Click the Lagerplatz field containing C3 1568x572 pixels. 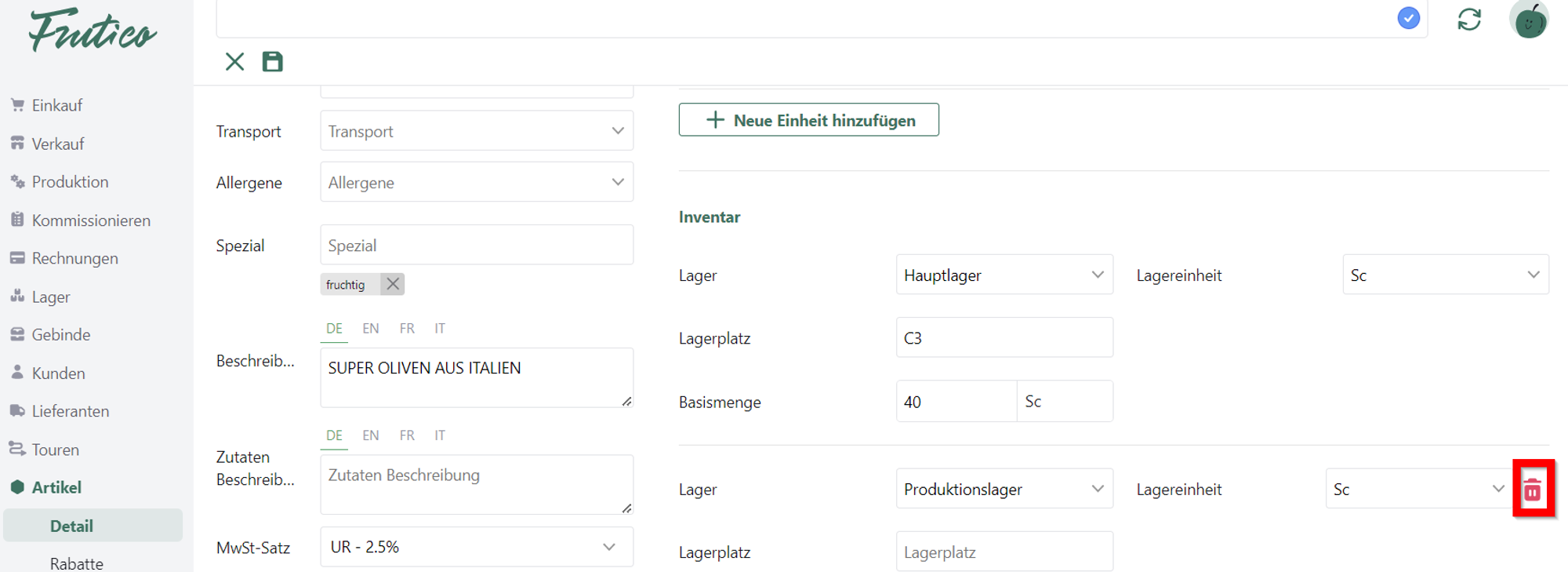click(x=1004, y=338)
